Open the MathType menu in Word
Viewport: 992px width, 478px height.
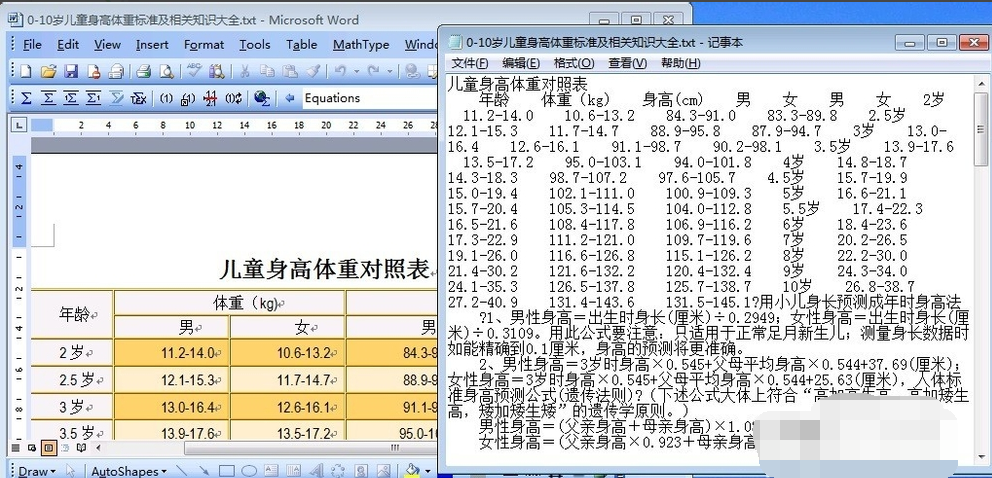tap(360, 44)
